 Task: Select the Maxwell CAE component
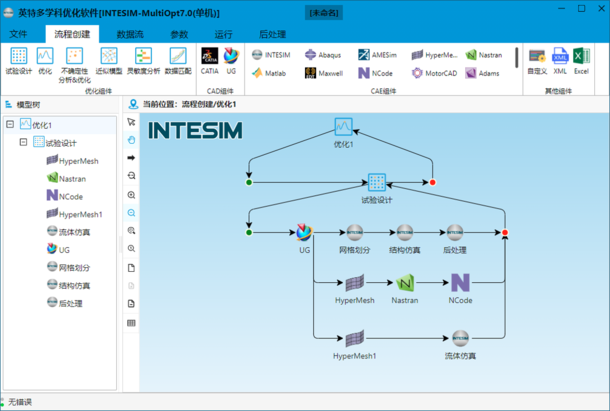pos(324,73)
